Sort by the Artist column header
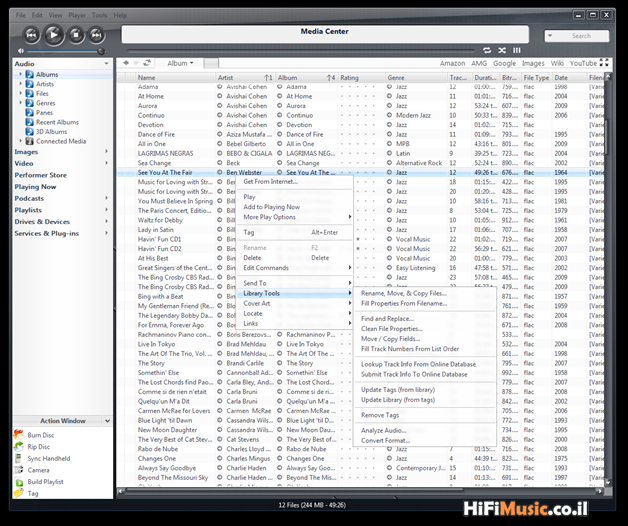This screenshot has width=628, height=526. 245,78
